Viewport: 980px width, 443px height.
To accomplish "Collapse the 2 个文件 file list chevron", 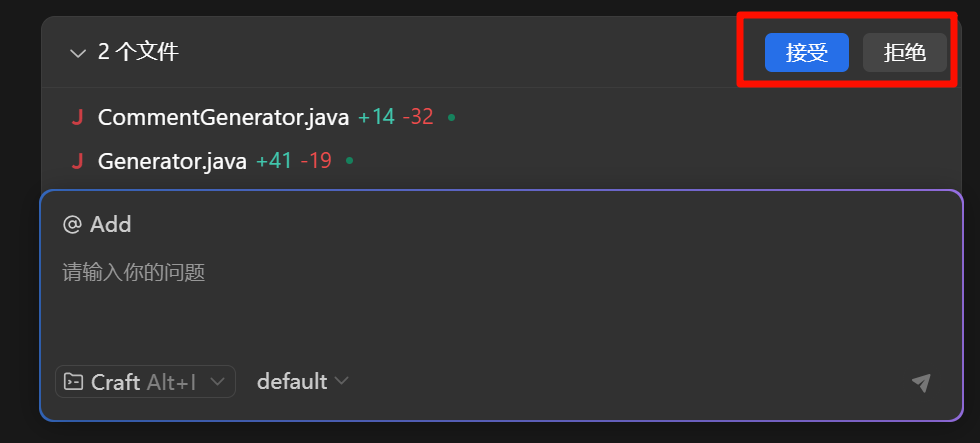I will coord(78,54).
